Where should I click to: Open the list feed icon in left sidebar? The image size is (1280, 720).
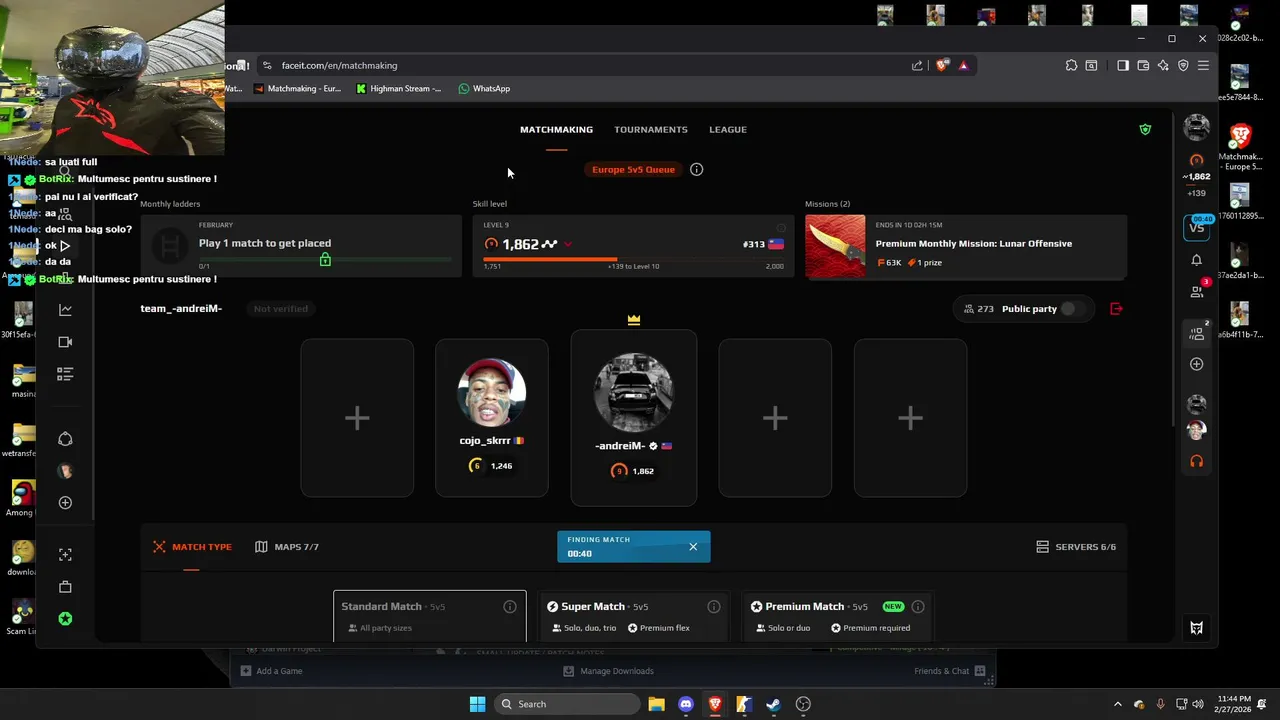pyautogui.click(x=65, y=373)
